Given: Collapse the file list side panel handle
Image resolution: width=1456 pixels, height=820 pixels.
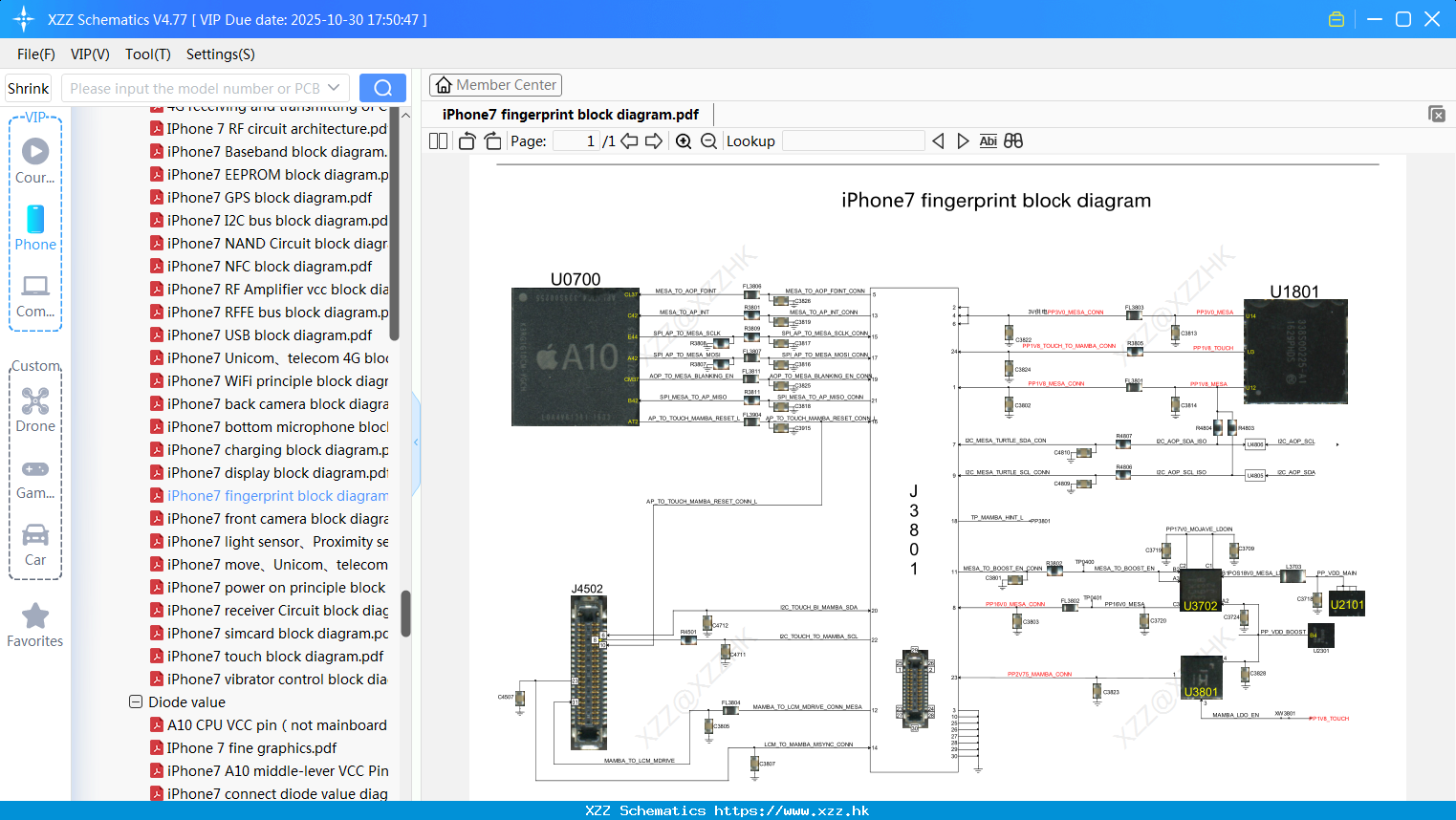Looking at the screenshot, I should [416, 442].
